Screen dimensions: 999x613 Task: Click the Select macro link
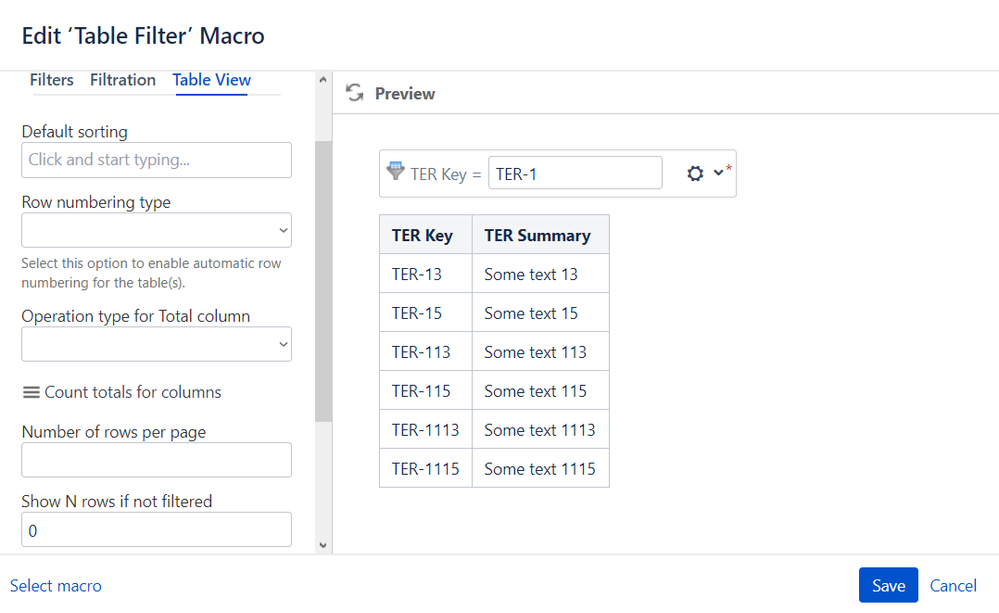coord(55,586)
